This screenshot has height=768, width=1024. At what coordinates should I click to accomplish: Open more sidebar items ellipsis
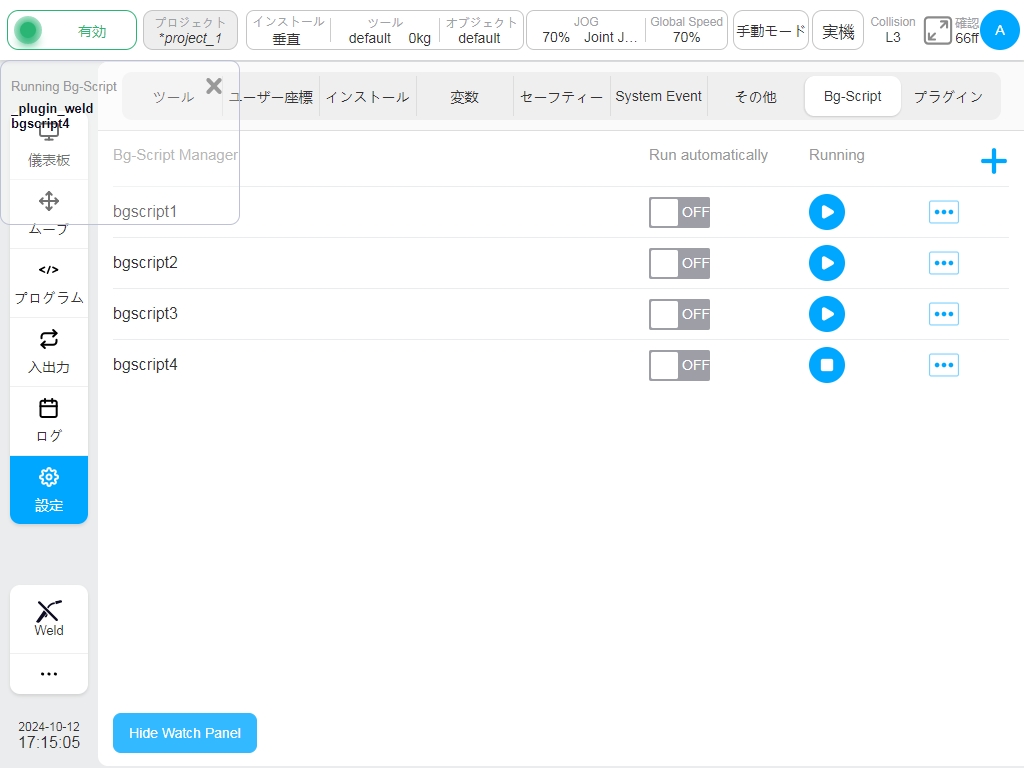(49, 674)
